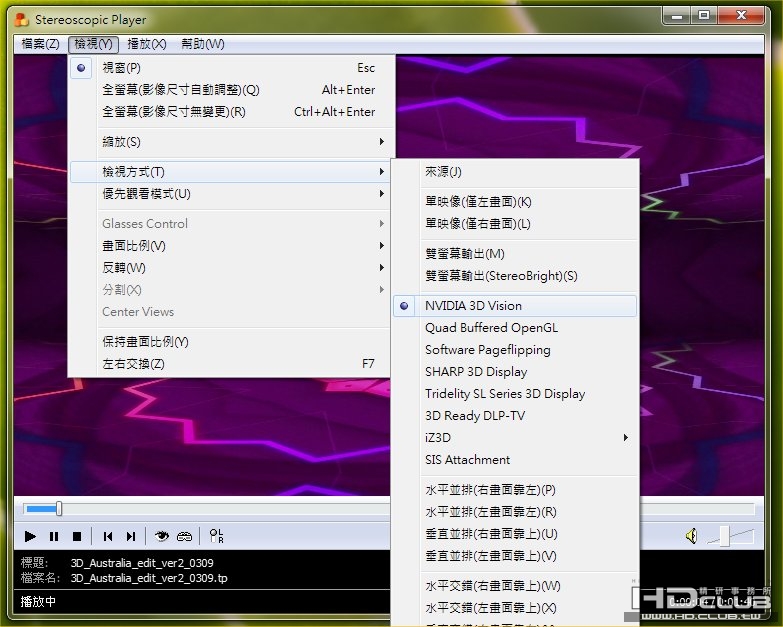Expand the 反轉(W) submenu
The width and height of the screenshot is (783, 627).
(x=231, y=268)
